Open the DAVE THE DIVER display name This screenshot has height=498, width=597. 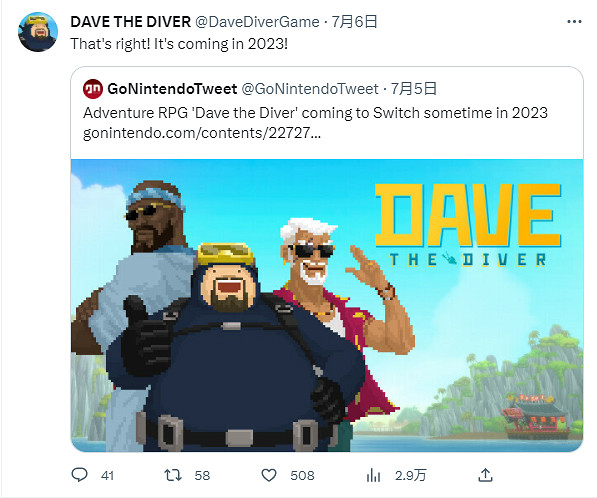click(x=131, y=22)
